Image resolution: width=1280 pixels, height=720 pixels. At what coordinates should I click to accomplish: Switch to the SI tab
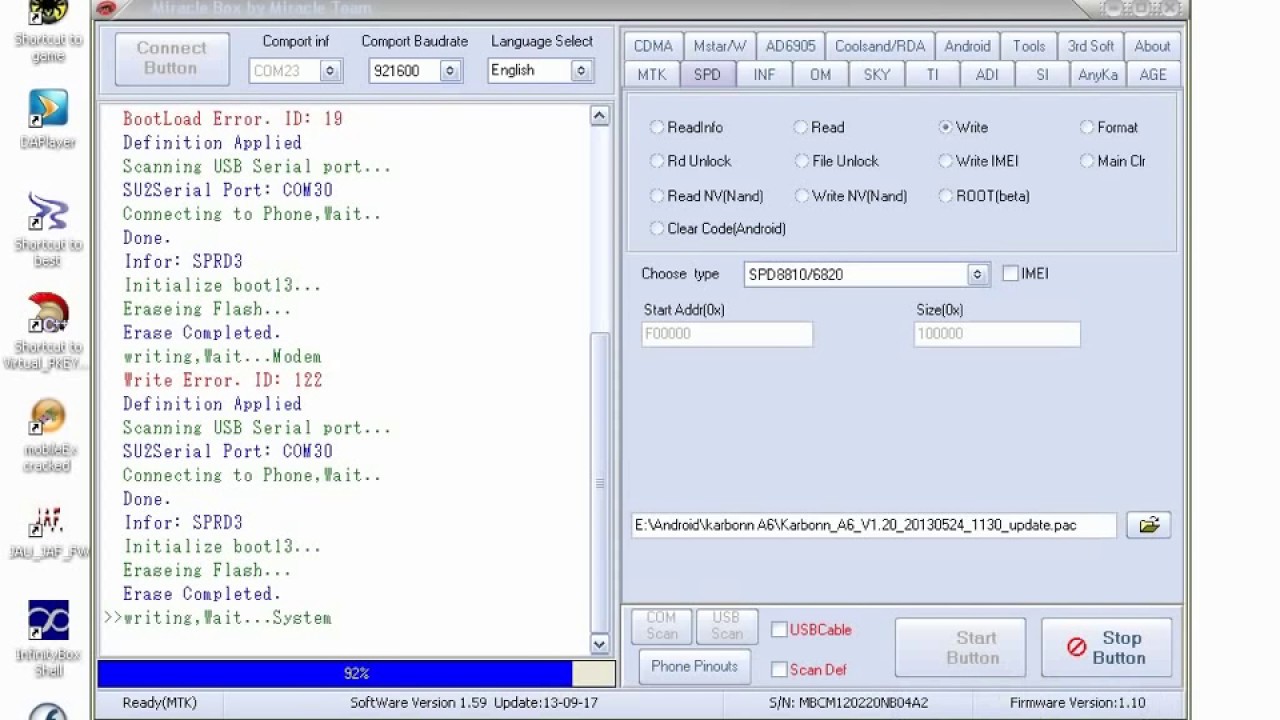tap(1042, 75)
